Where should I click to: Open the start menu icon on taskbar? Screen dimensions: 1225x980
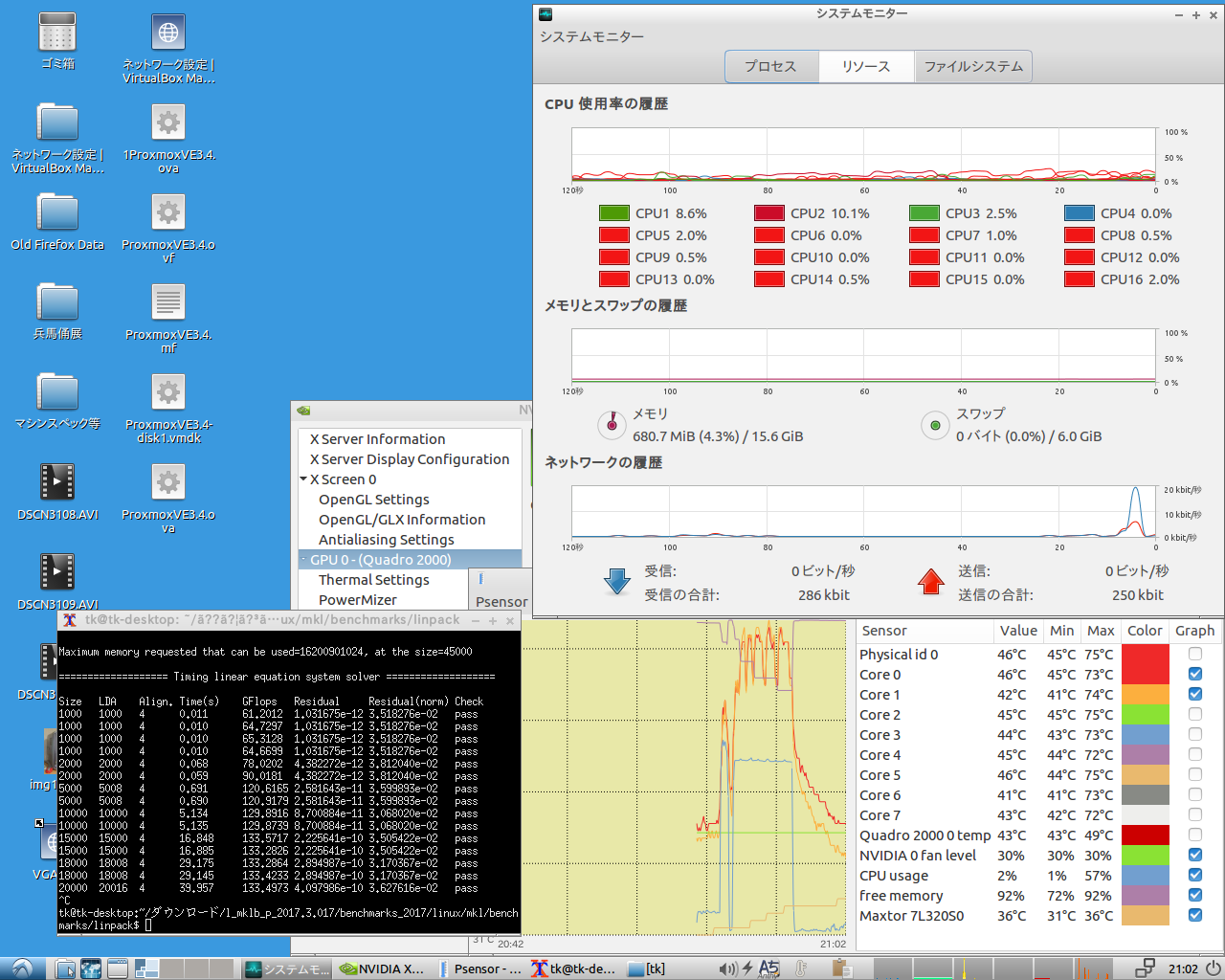pos(21,969)
